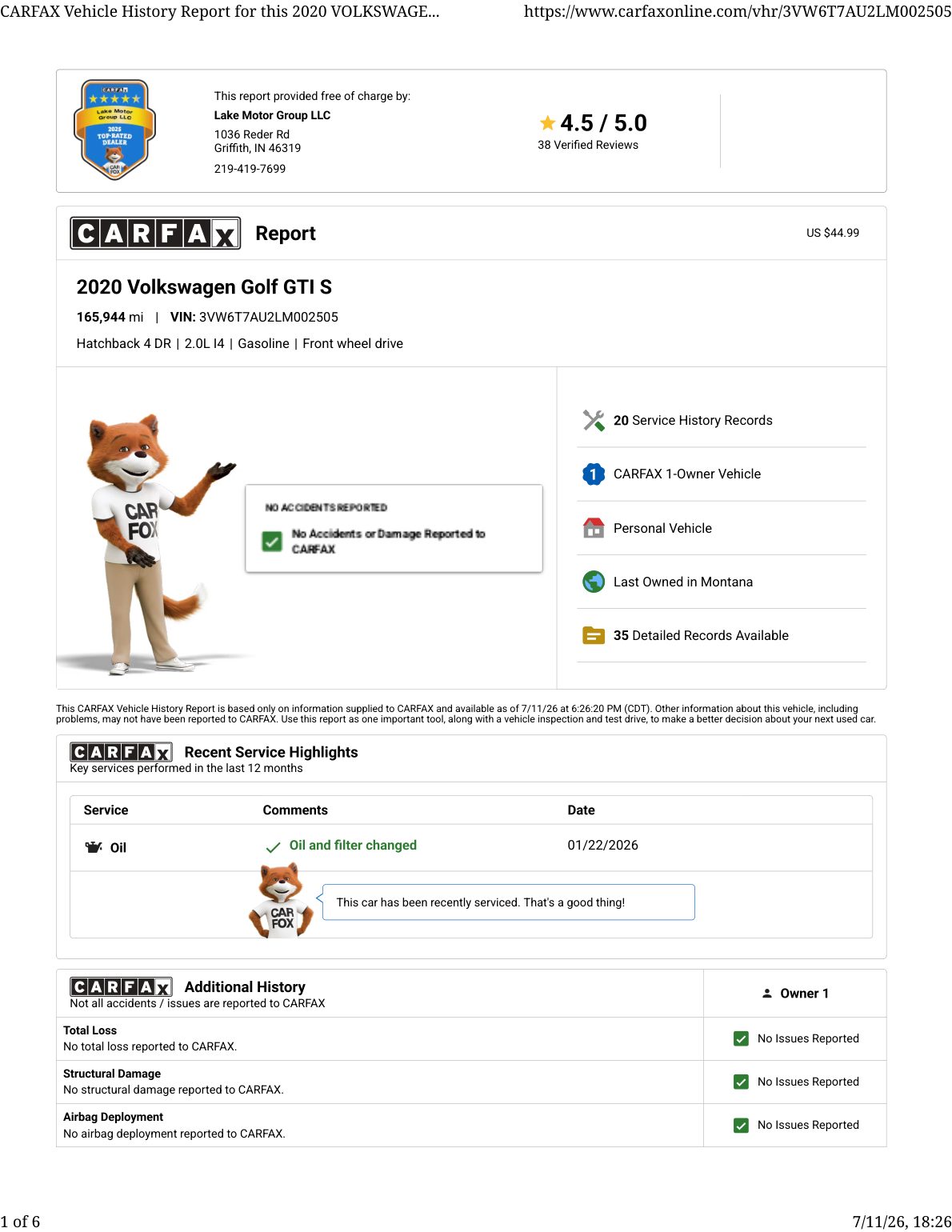The width and height of the screenshot is (952, 1232).
Task: Click the 2020 Volkswagen Golf GTI S title
Action: click(x=204, y=287)
